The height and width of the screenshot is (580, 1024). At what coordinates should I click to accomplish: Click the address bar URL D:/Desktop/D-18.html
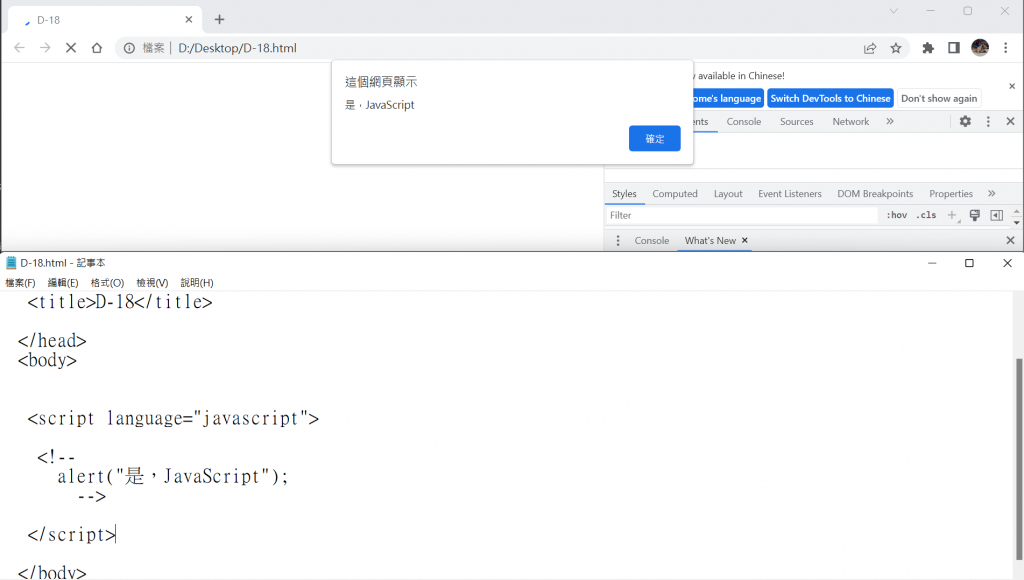(237, 48)
